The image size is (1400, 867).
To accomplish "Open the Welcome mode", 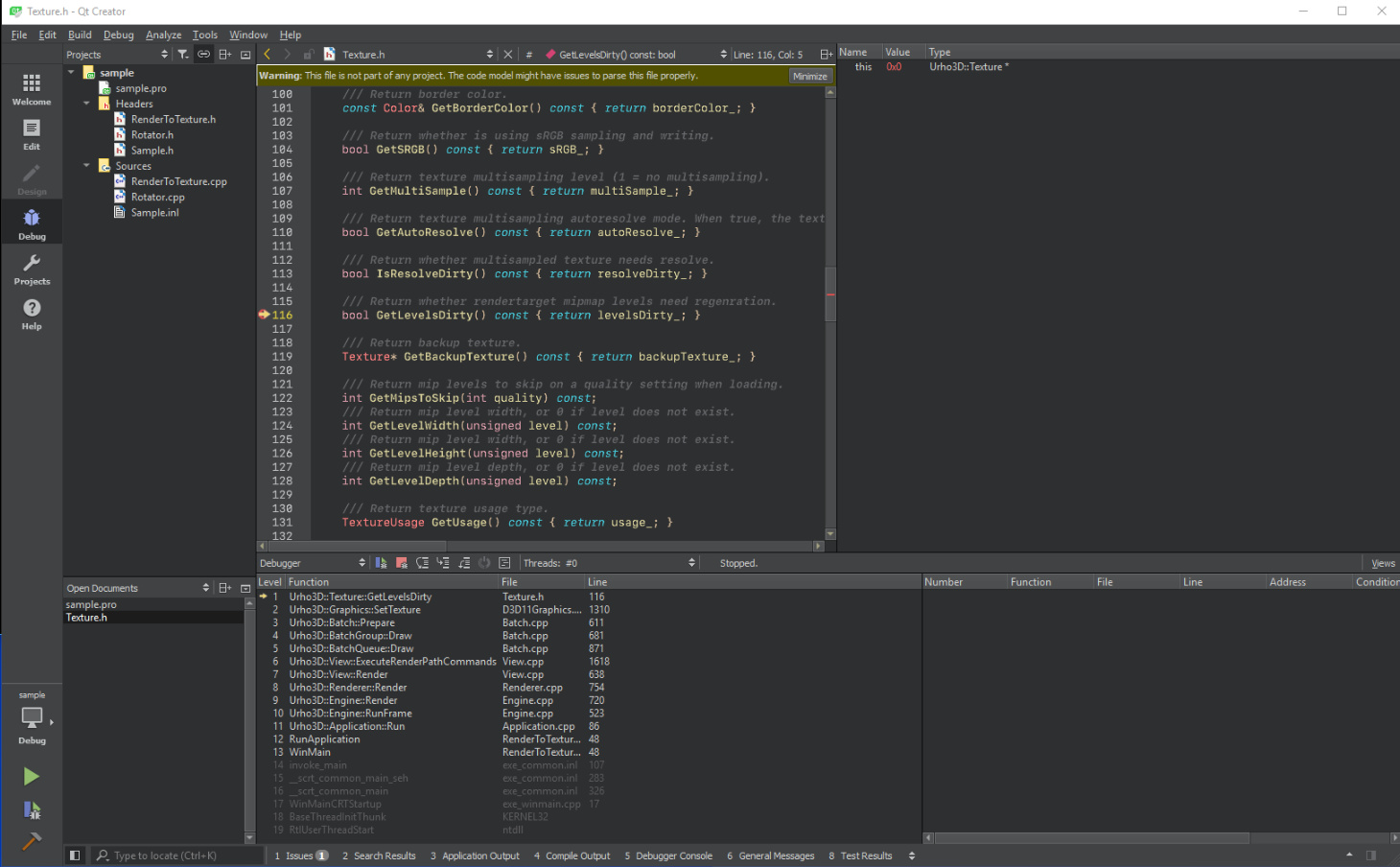I will click(x=32, y=88).
